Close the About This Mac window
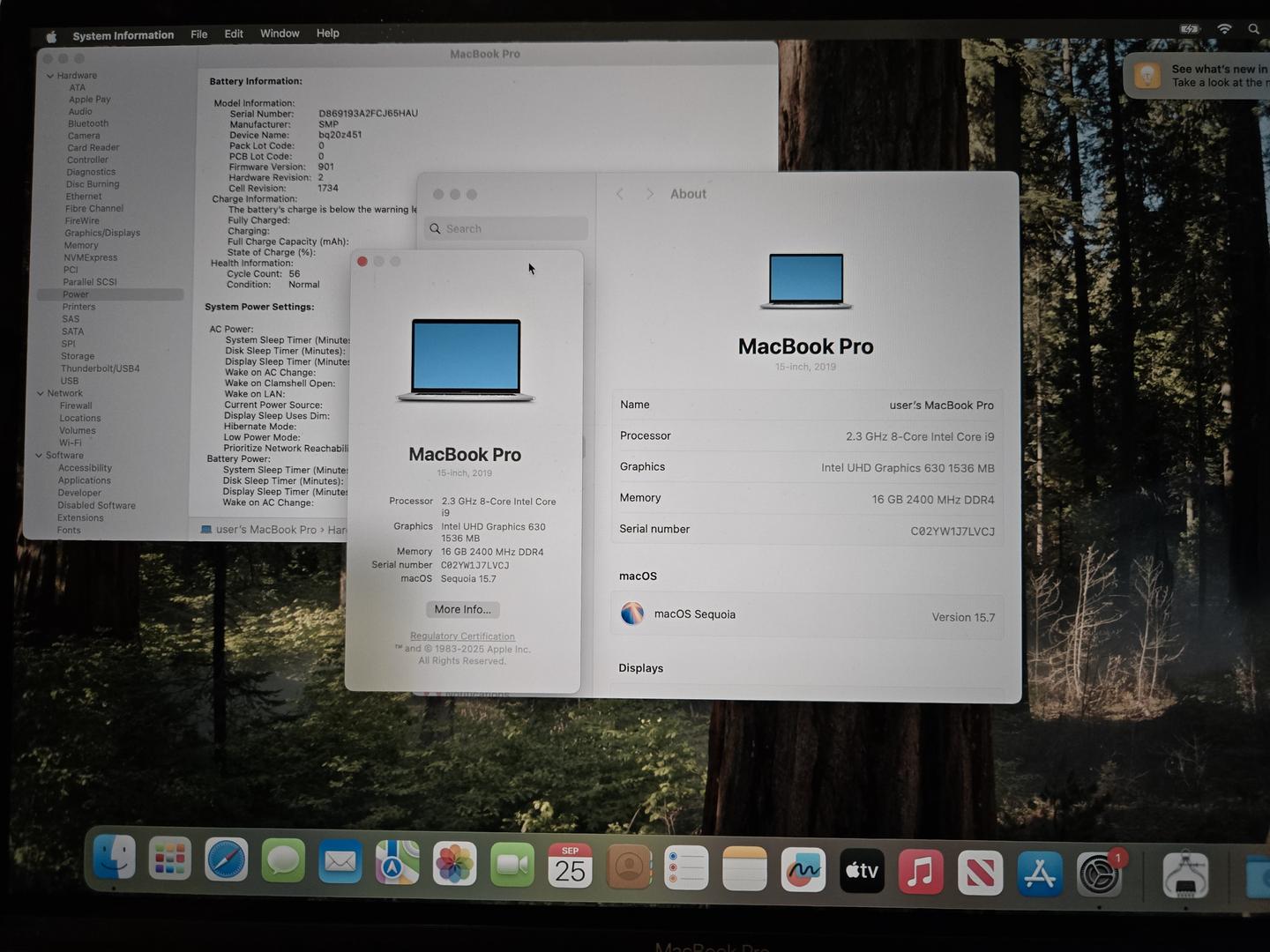 [x=362, y=261]
